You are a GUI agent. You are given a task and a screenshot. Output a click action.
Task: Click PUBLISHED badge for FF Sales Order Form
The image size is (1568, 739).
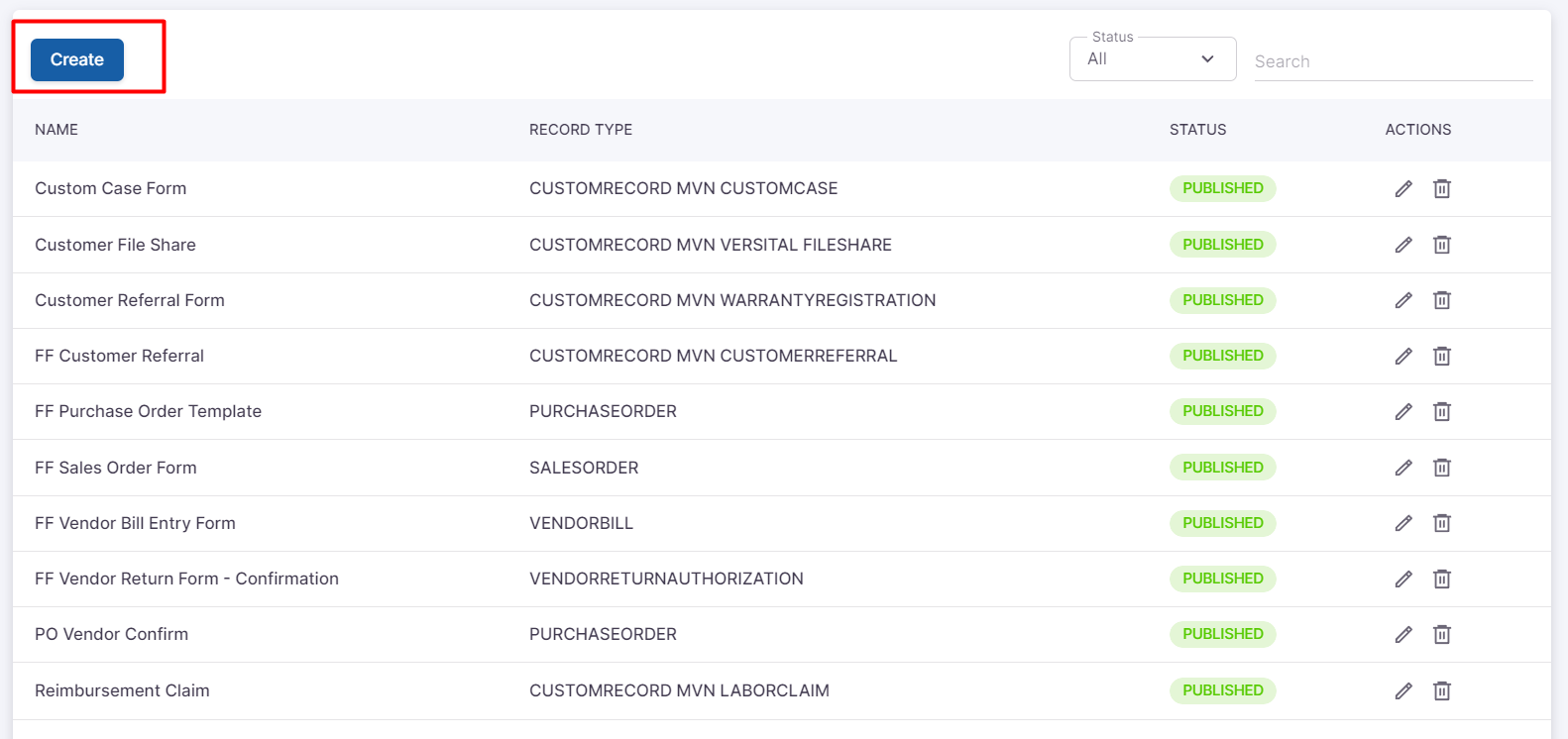[x=1222, y=468]
